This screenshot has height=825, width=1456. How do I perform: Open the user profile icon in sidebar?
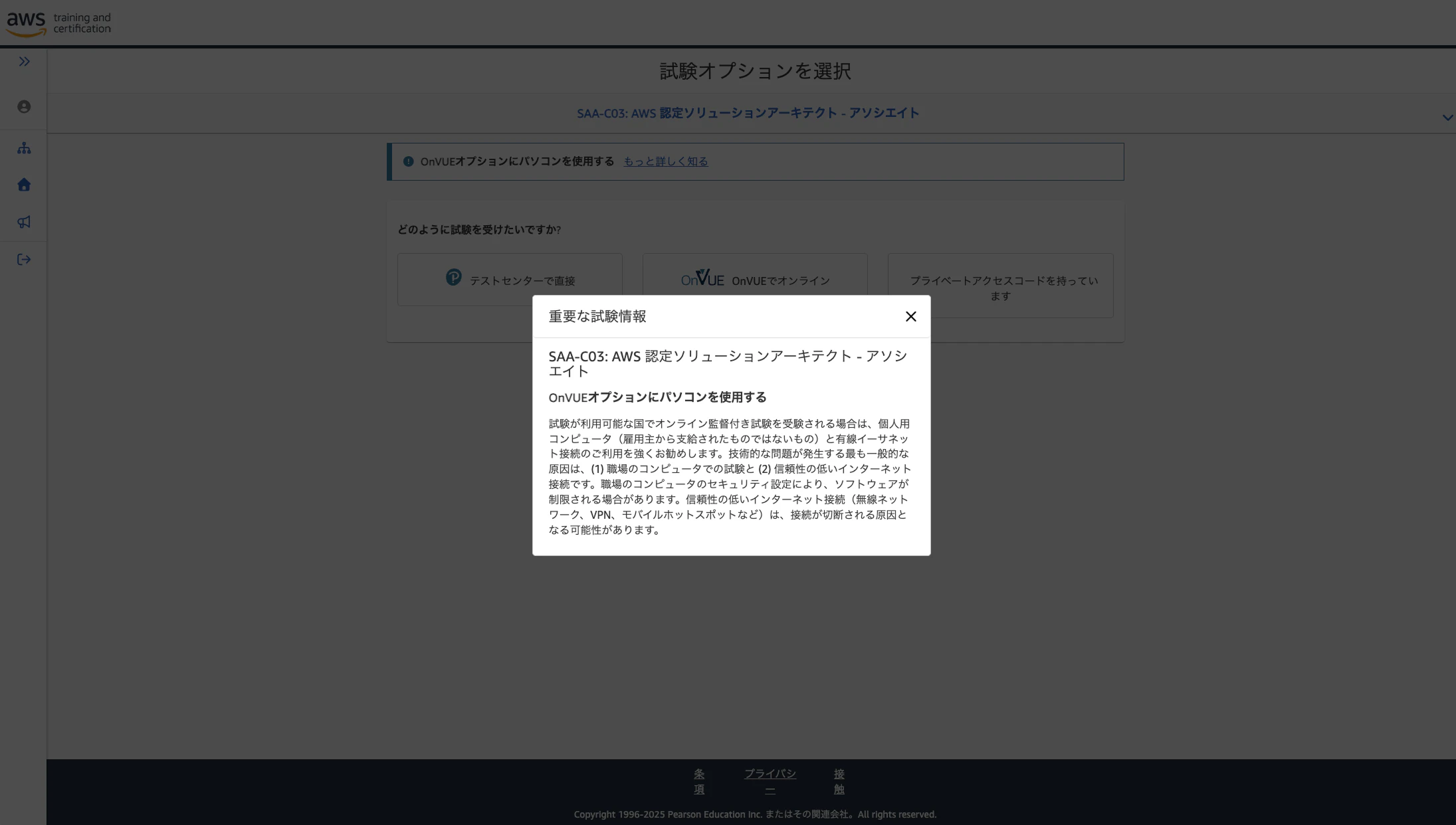click(24, 107)
